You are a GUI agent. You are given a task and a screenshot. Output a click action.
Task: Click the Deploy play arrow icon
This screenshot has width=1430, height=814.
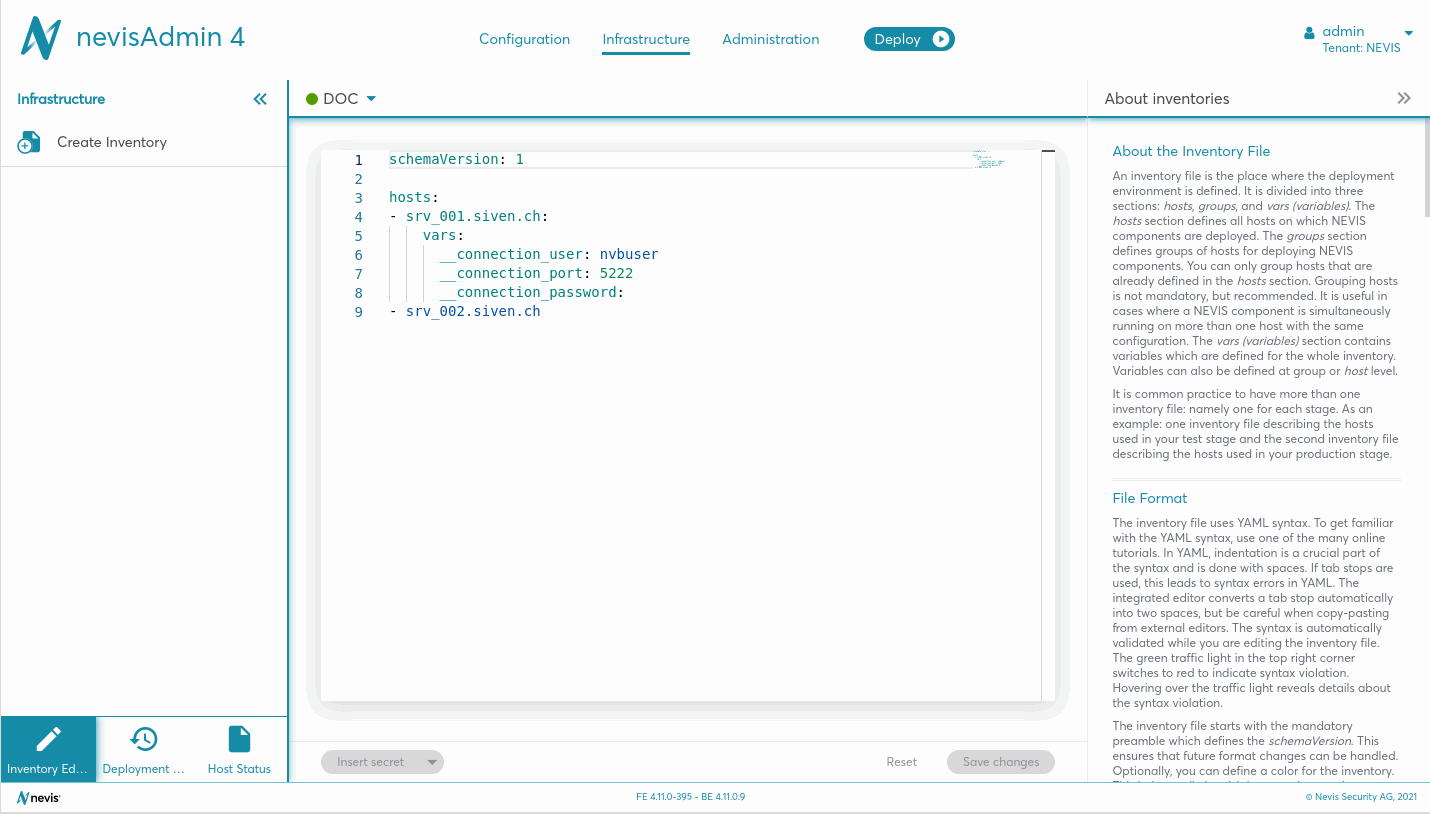(x=941, y=39)
